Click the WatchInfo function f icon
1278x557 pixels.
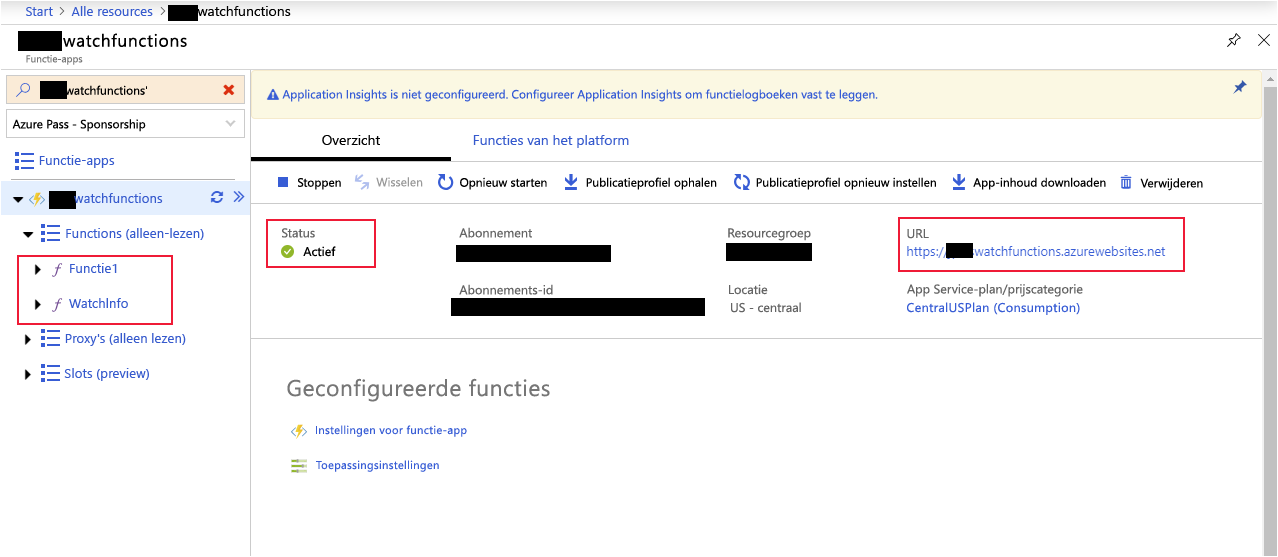click(x=57, y=304)
